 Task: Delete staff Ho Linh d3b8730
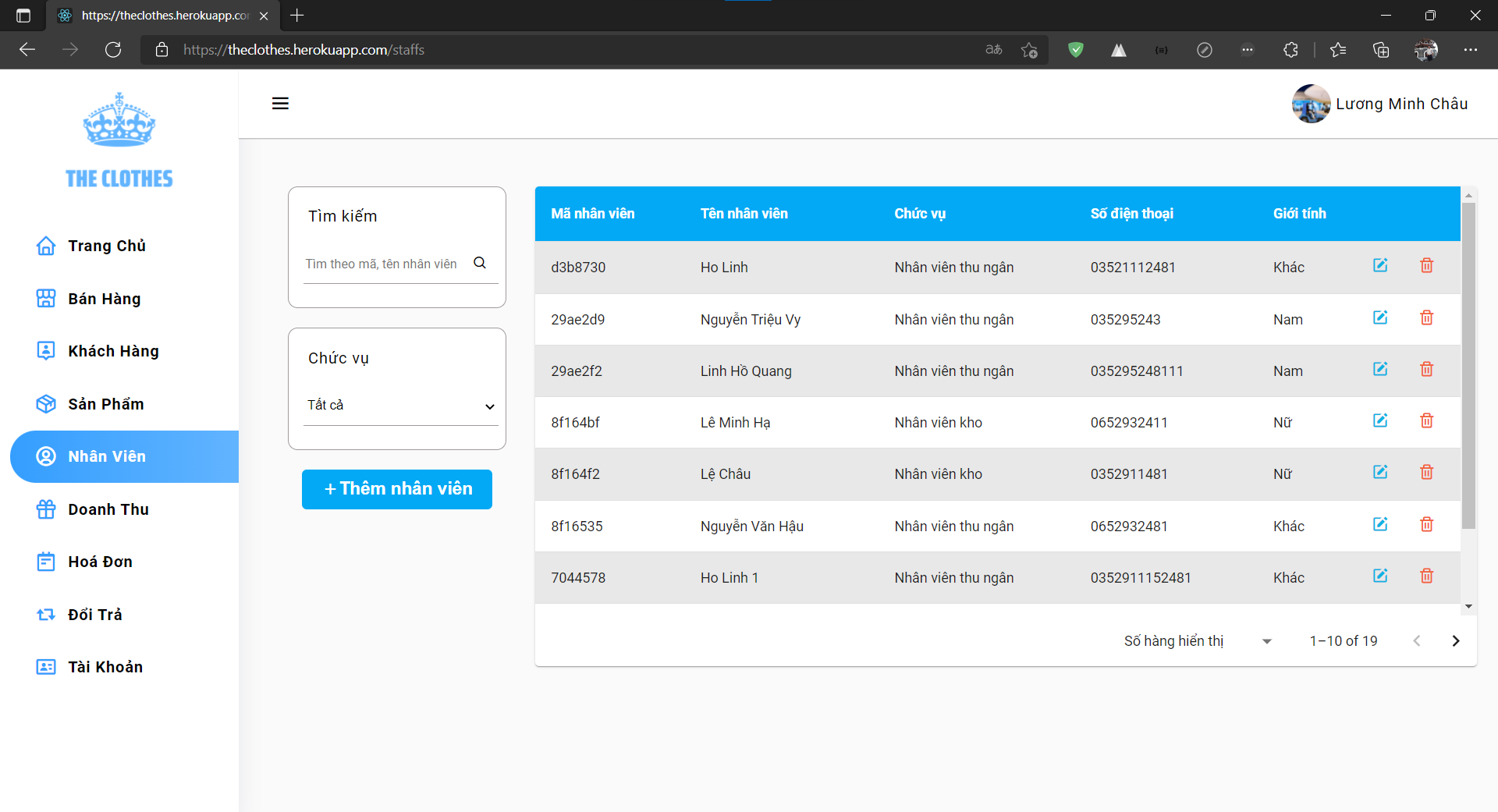(x=1427, y=265)
